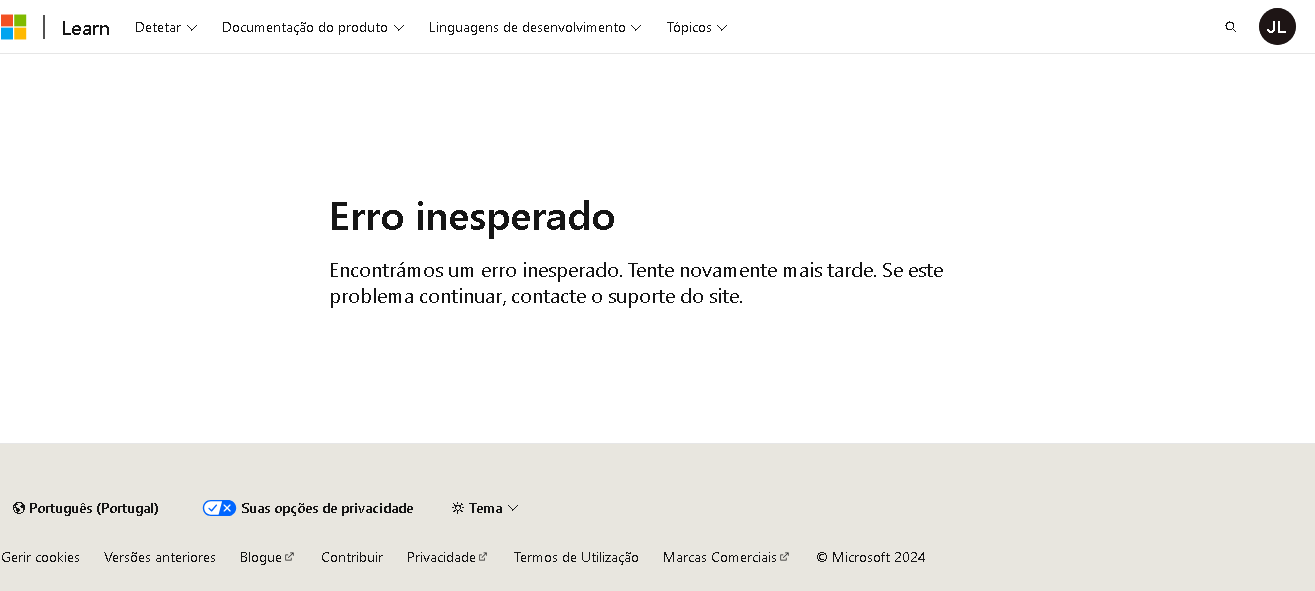Viewport: 1315px width, 591px height.
Task: Expand the Detetar dropdown
Action: pyautogui.click(x=165, y=27)
